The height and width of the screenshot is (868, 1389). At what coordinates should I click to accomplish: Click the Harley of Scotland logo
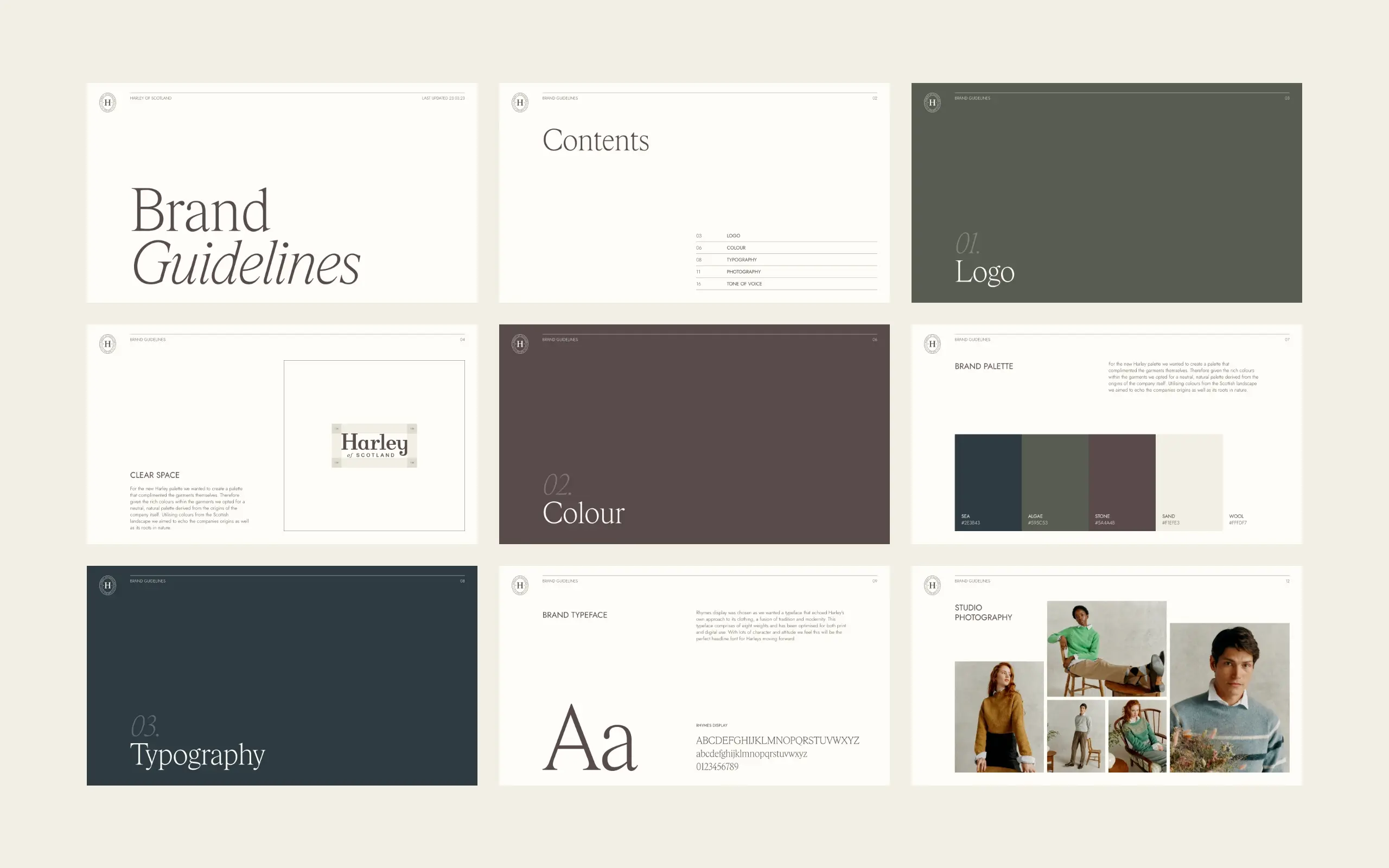coord(374,445)
